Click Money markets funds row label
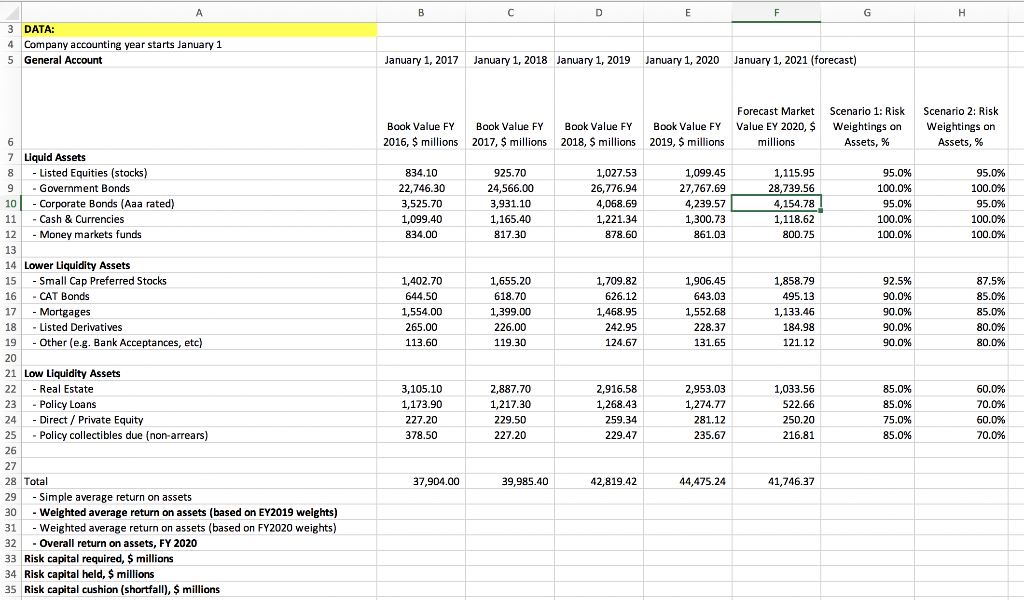Viewport: 1024px width, 600px height. [x=86, y=234]
